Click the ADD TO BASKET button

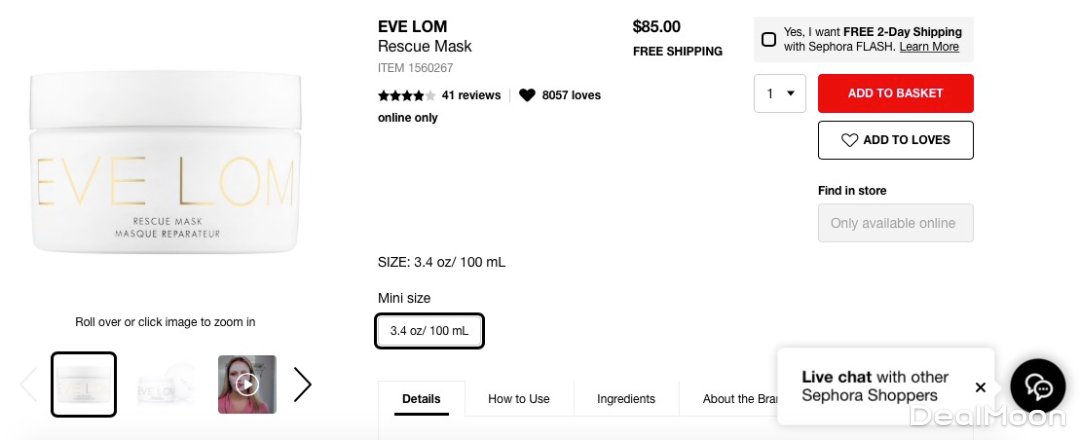coord(895,93)
